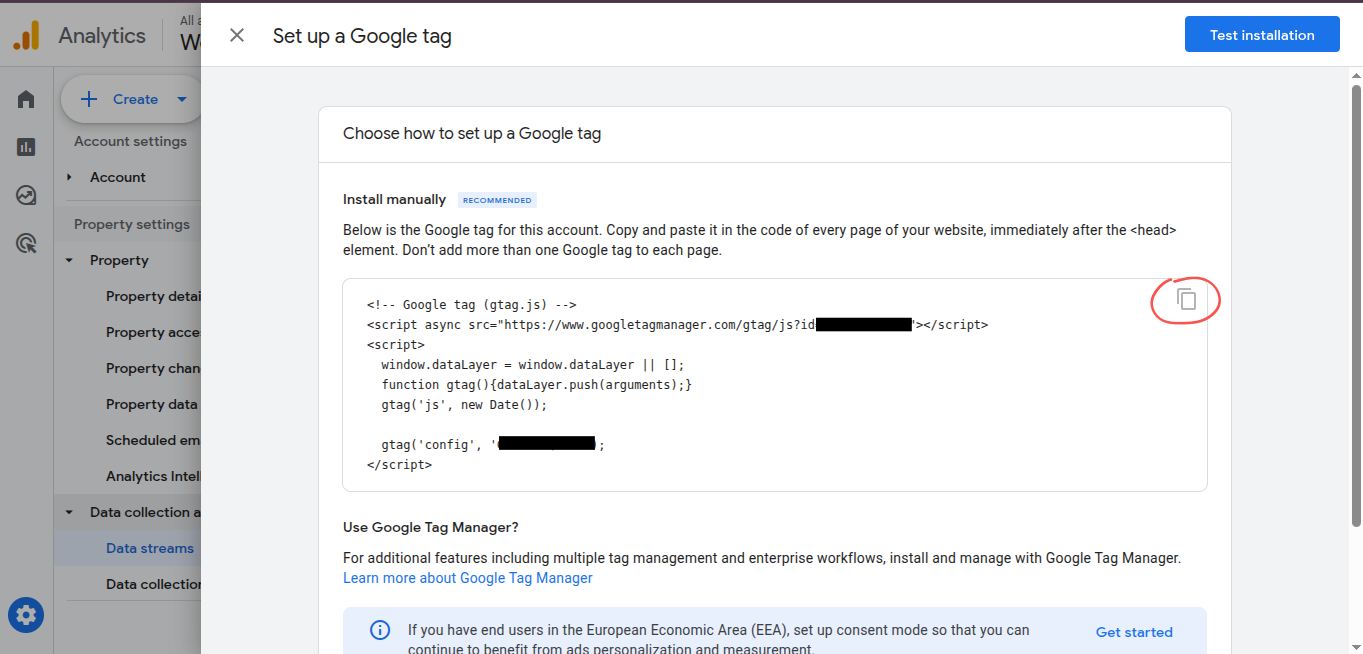1363x654 pixels.
Task: Click the Test installation button
Action: (1262, 34)
